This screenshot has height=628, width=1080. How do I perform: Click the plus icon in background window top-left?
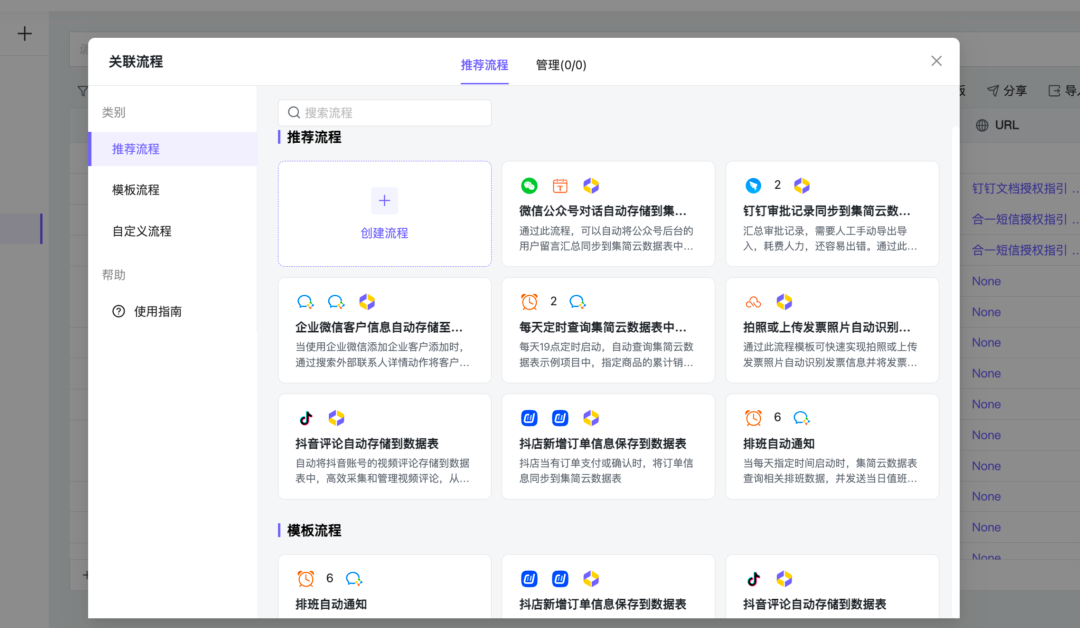tap(25, 33)
